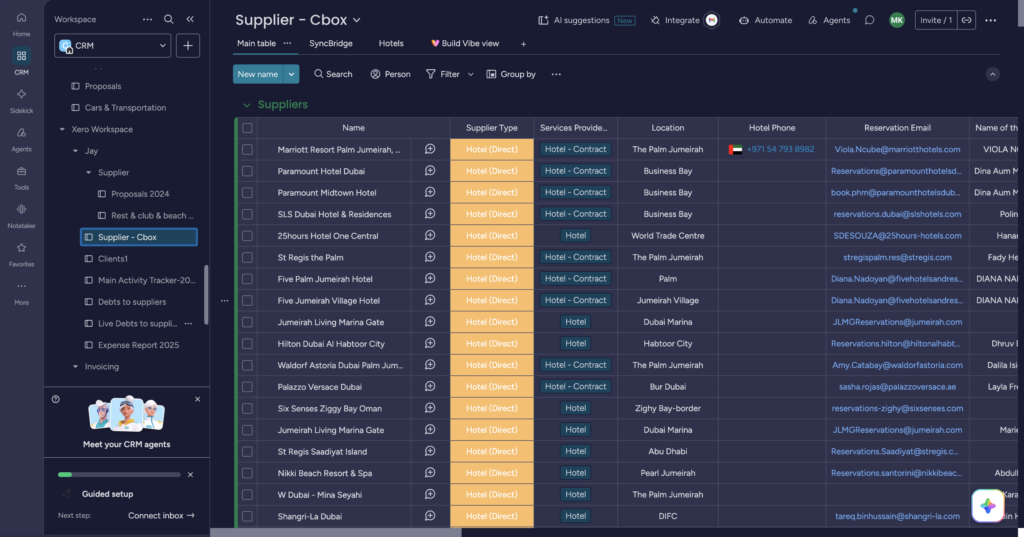This screenshot has width=1024, height=537.
Task: Open Integrate menu
Action: click(x=684, y=20)
